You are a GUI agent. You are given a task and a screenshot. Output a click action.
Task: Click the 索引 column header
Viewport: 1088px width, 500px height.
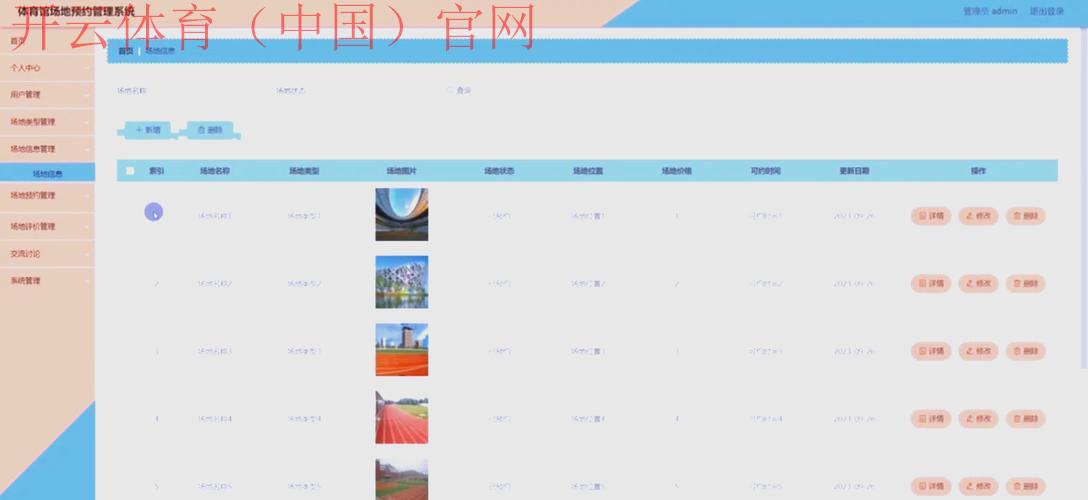click(x=156, y=171)
